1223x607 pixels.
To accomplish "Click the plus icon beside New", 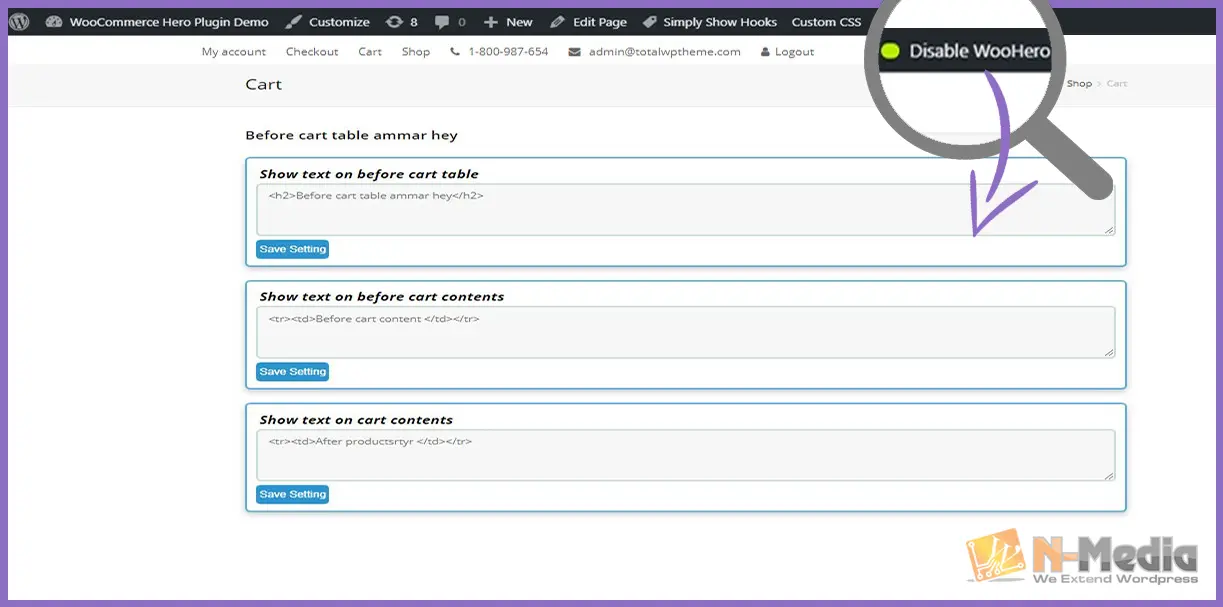I will [x=490, y=22].
